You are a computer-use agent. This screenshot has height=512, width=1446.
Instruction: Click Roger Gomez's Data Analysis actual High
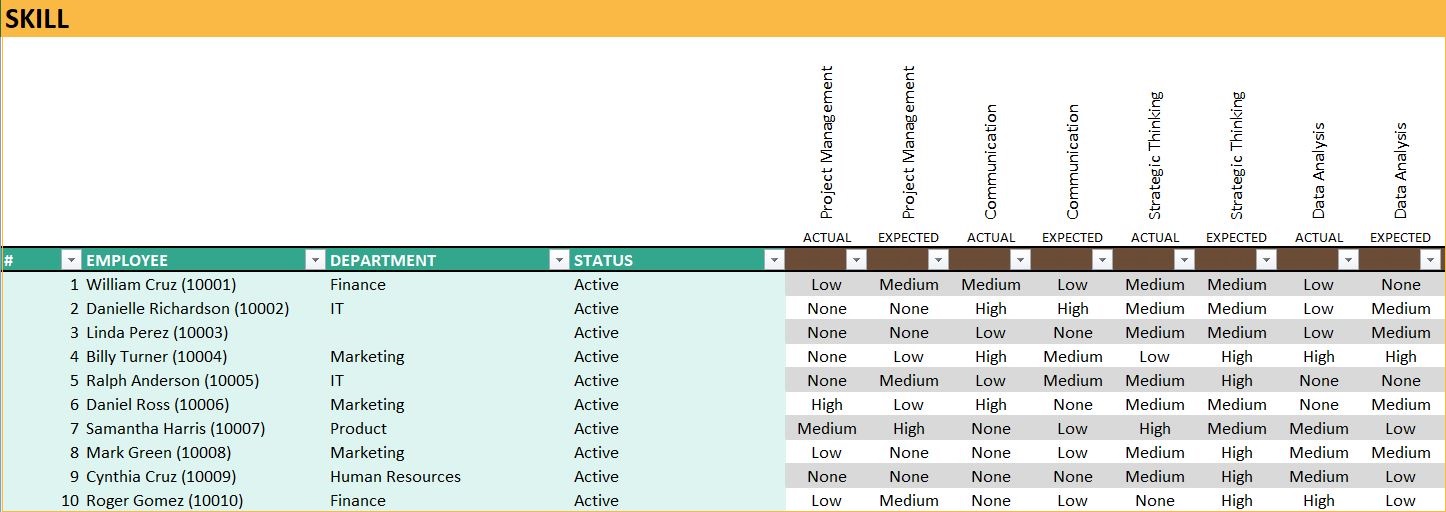point(1319,500)
